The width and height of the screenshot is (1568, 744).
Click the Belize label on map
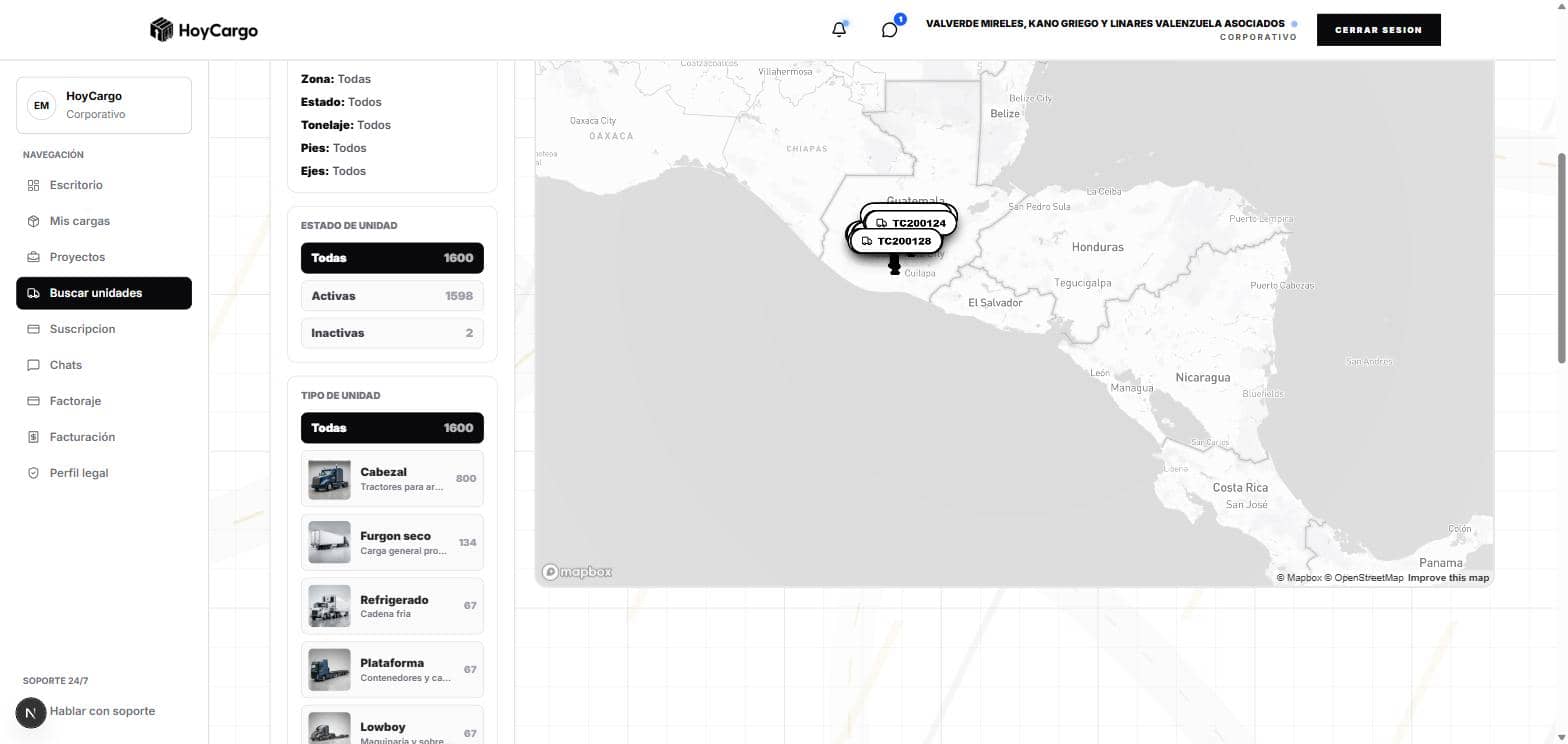[x=1005, y=114]
